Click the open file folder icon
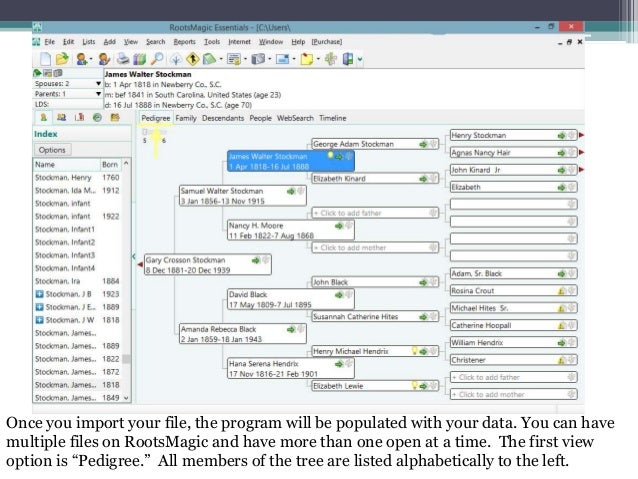Screen dimensions: 638x479 pos(60,59)
